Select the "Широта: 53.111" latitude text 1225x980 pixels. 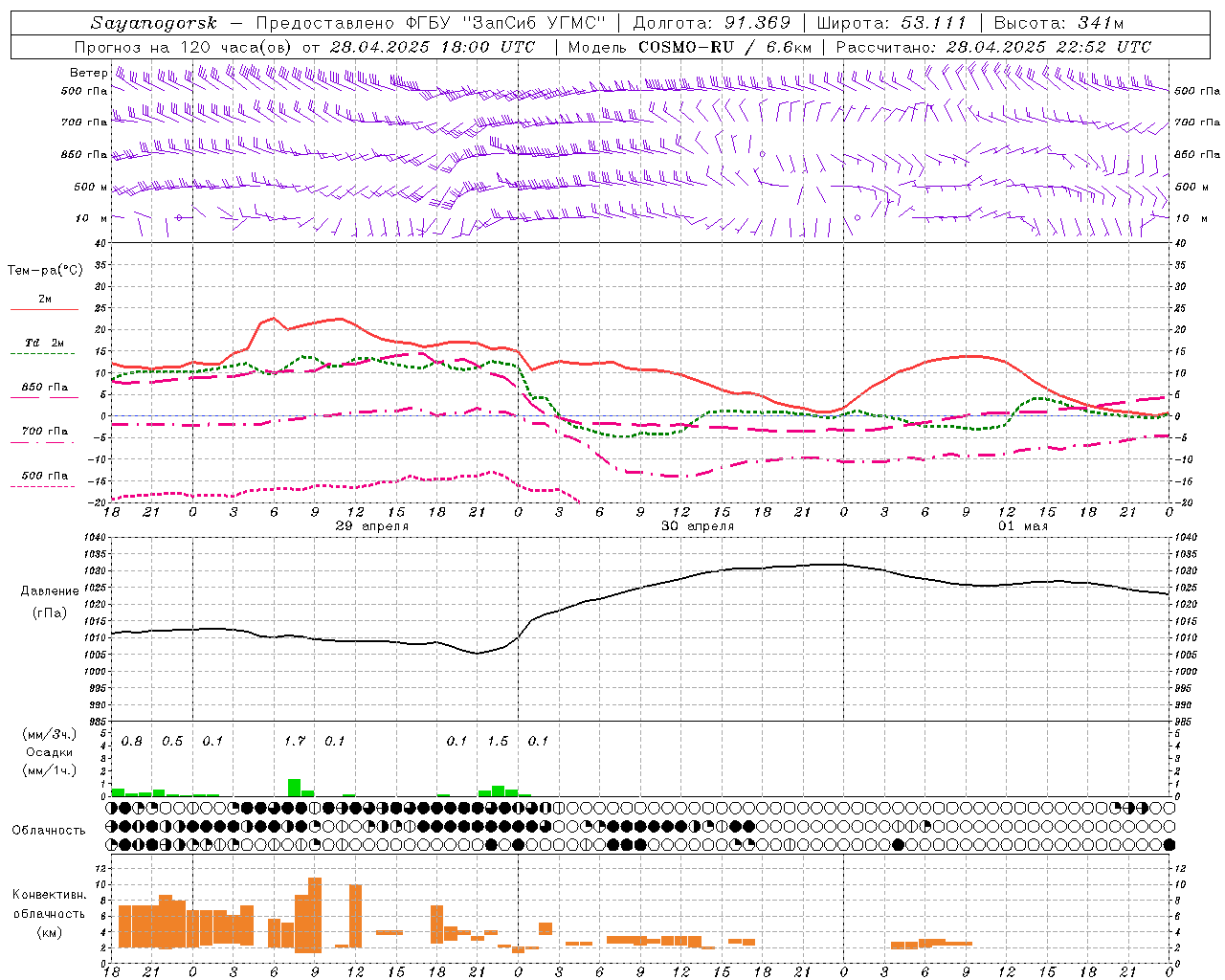click(x=892, y=23)
